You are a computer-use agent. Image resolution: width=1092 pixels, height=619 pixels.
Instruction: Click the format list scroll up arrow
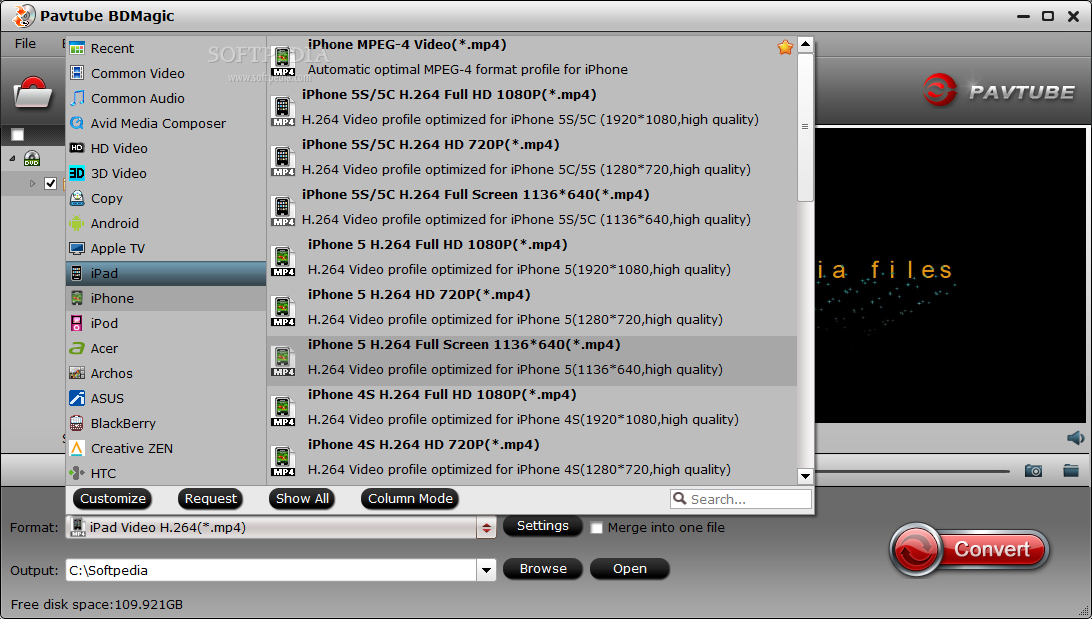coord(805,45)
